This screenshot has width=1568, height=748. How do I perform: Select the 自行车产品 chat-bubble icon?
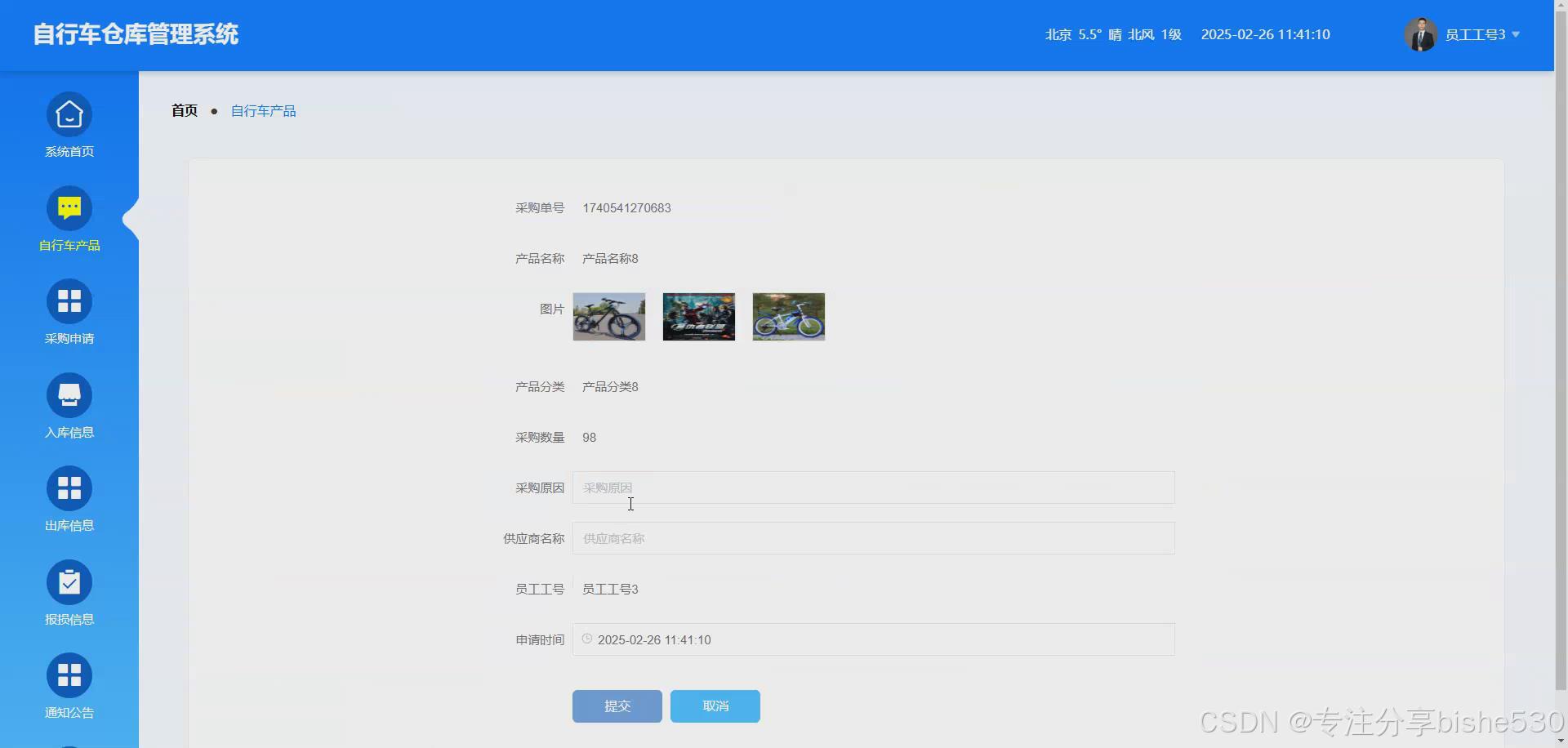click(69, 208)
